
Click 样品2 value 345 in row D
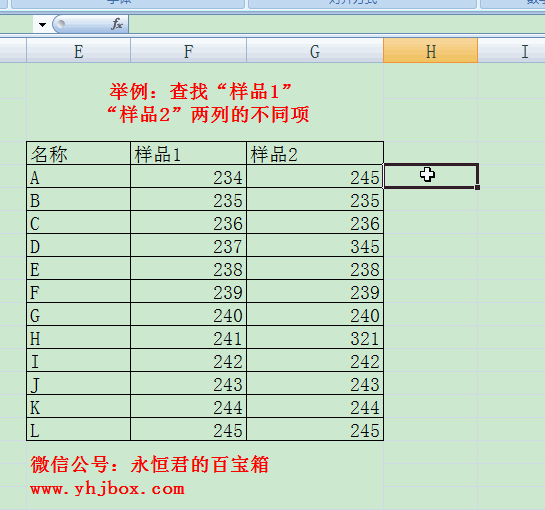click(x=315, y=245)
